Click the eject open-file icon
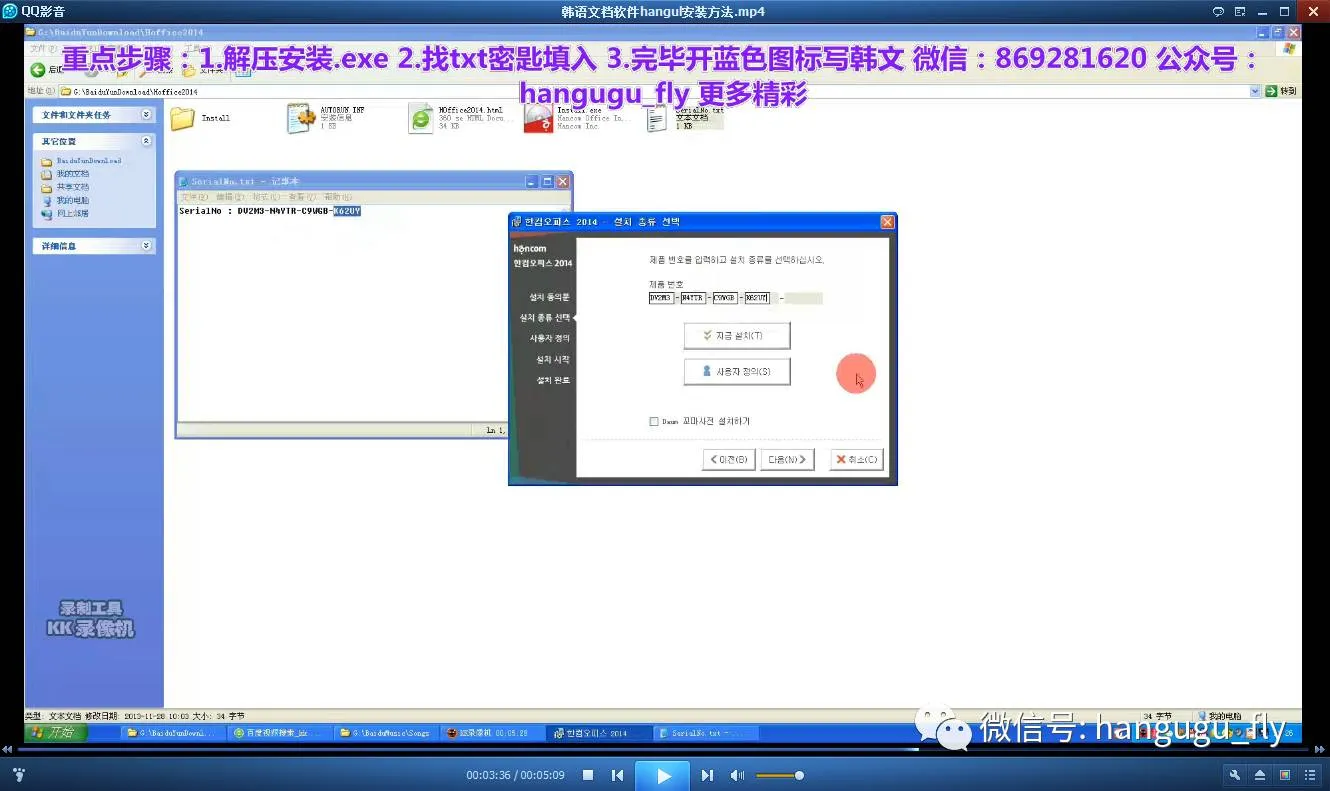 (x=1260, y=775)
